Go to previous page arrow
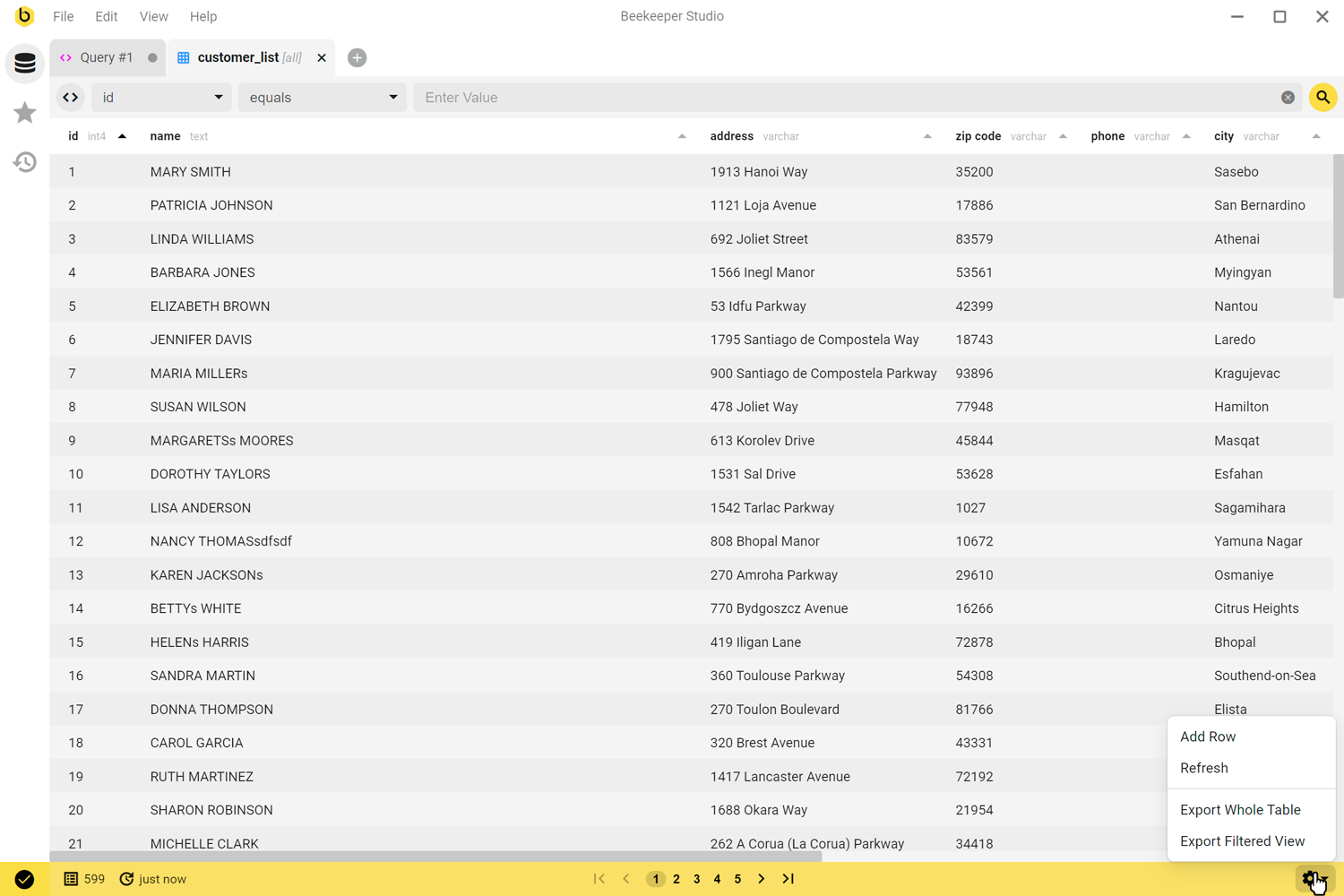 [626, 879]
